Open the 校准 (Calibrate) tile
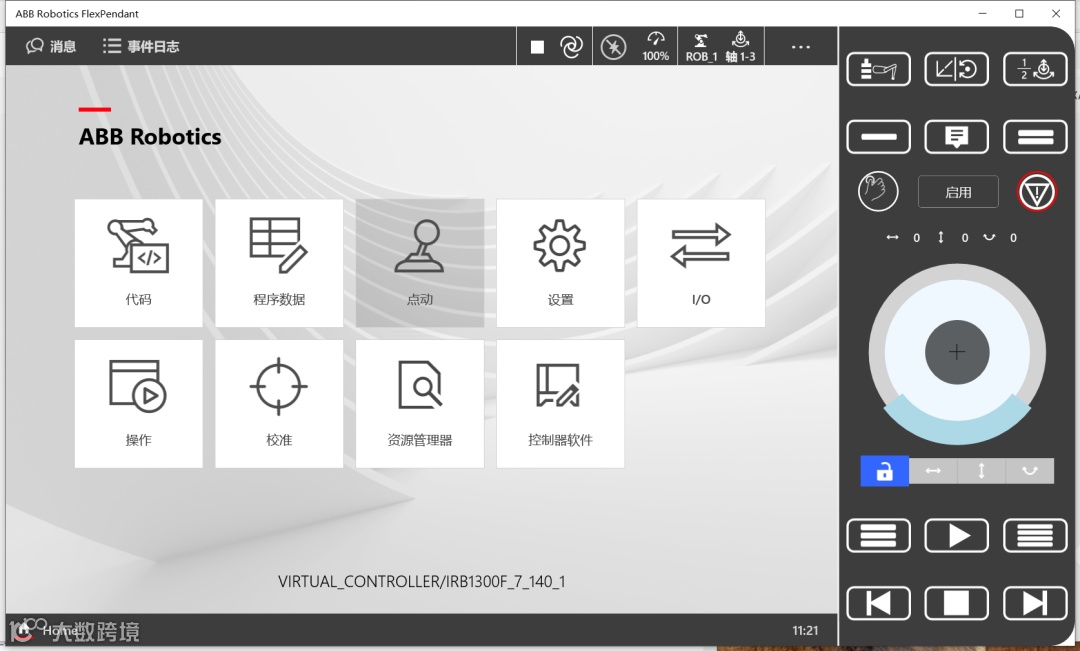 pyautogui.click(x=279, y=404)
